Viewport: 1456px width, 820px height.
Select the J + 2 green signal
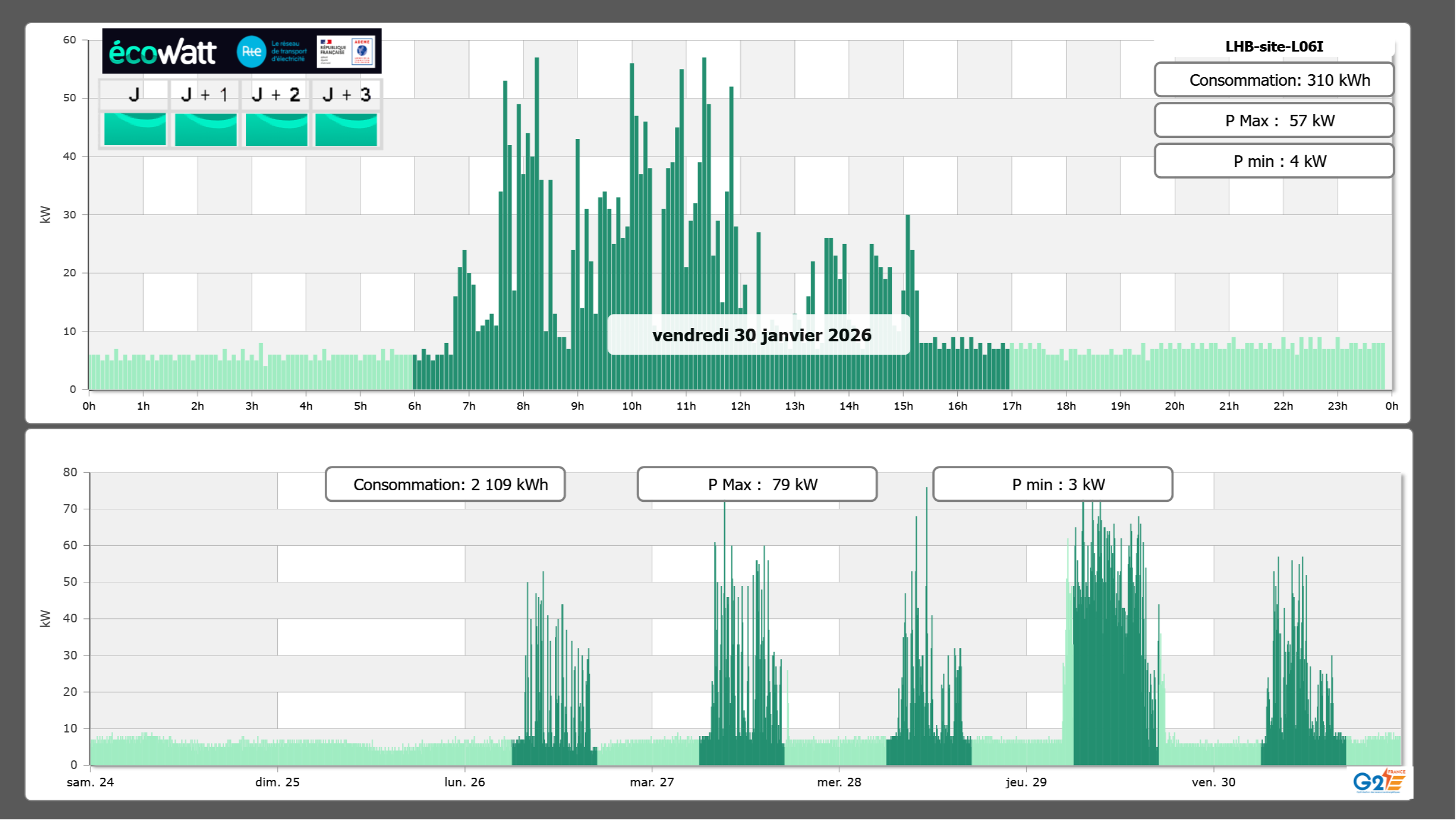(x=276, y=129)
